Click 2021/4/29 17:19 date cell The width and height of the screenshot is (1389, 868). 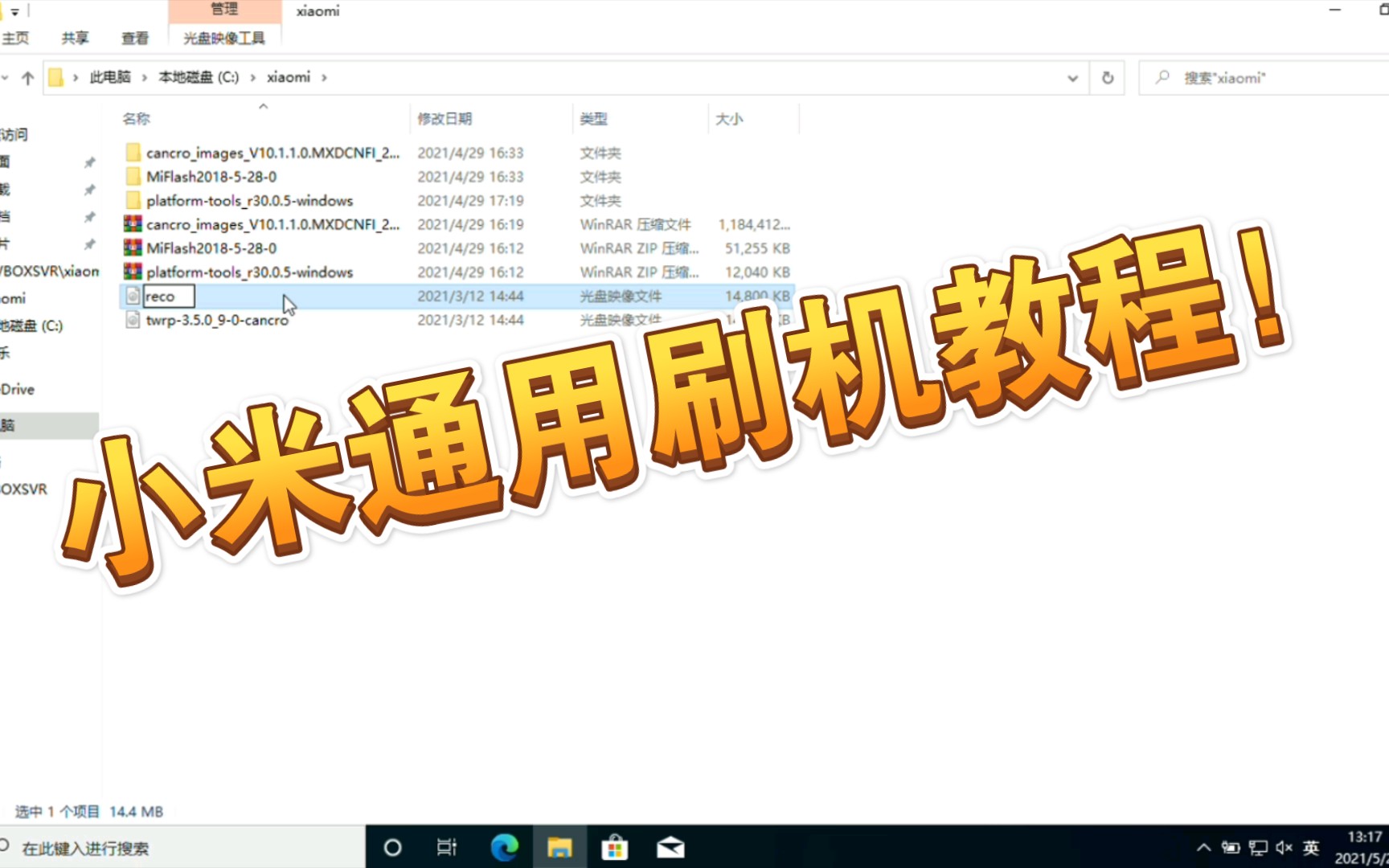point(470,200)
